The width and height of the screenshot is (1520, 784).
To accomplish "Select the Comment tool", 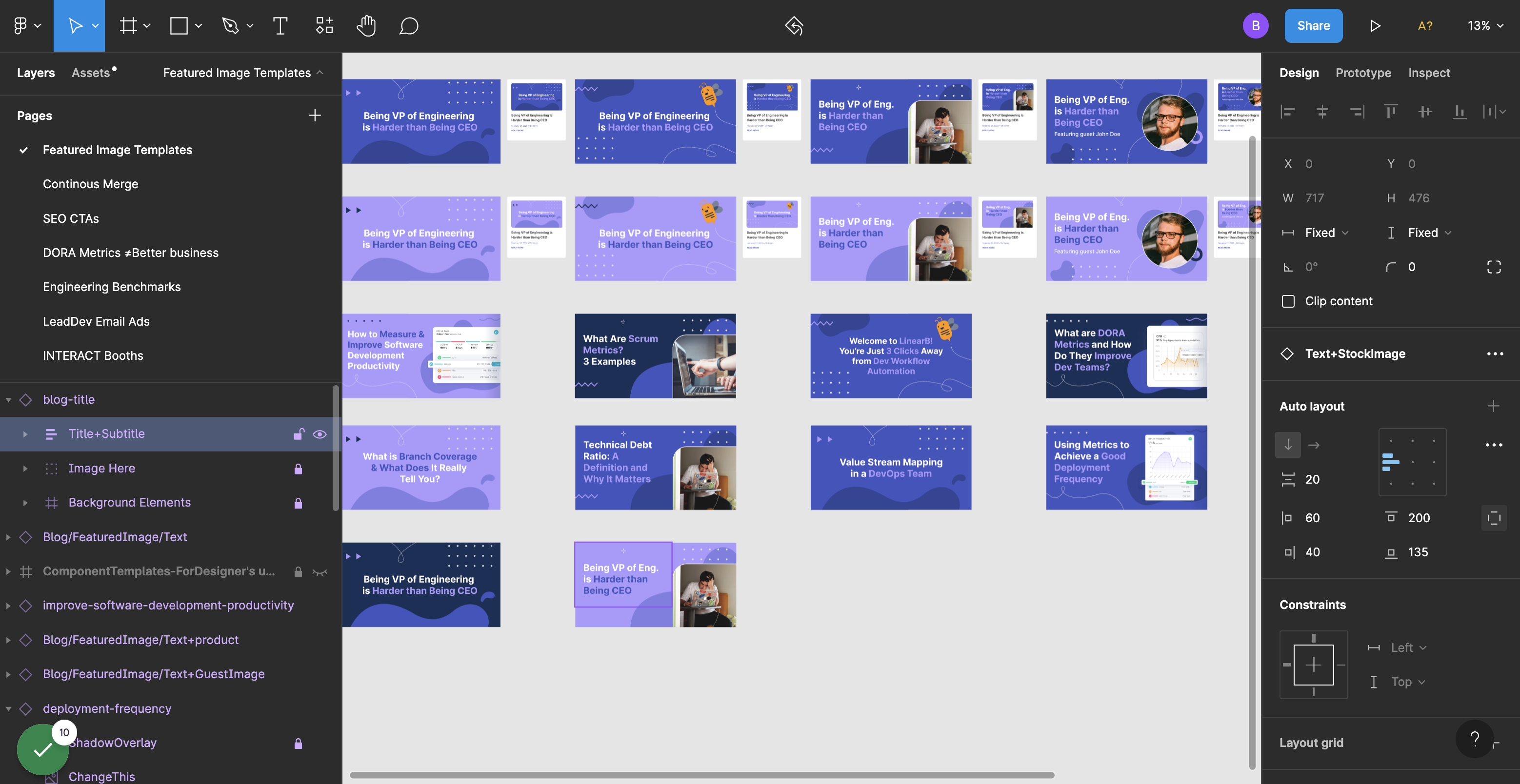I will coord(408,25).
